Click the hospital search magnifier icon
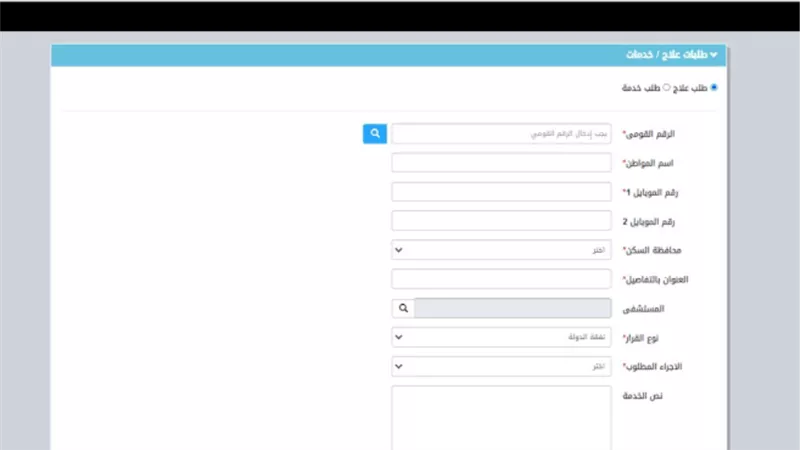The height and width of the screenshot is (450, 800). click(x=403, y=308)
